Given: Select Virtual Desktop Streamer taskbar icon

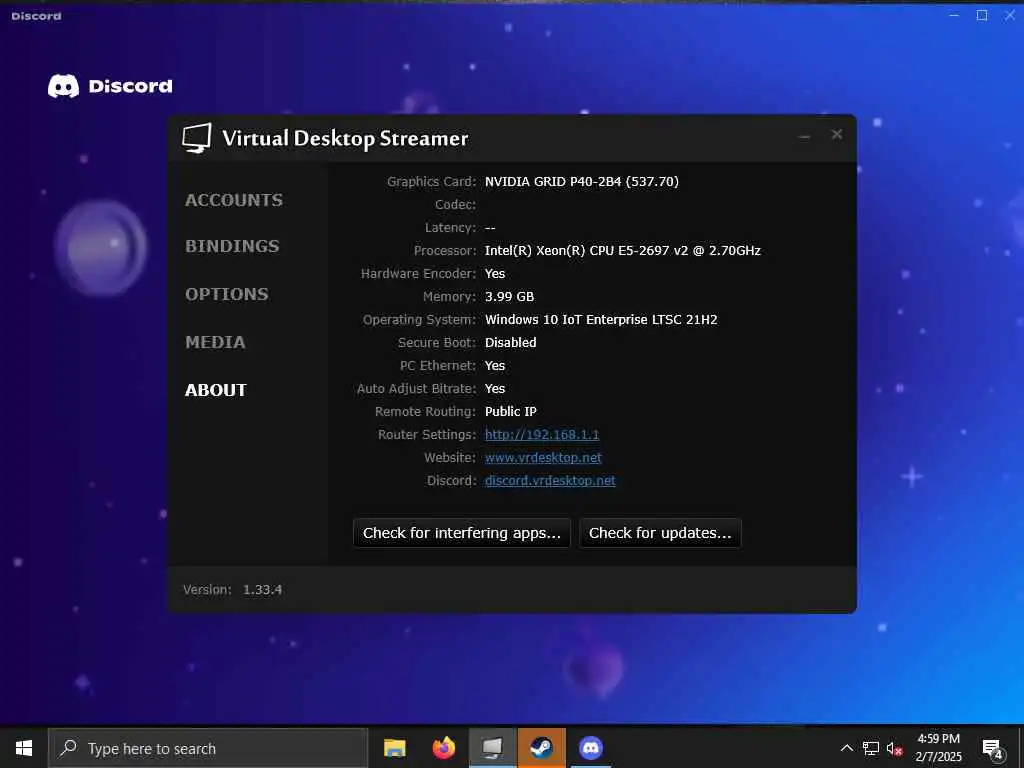Looking at the screenshot, I should (x=493, y=748).
